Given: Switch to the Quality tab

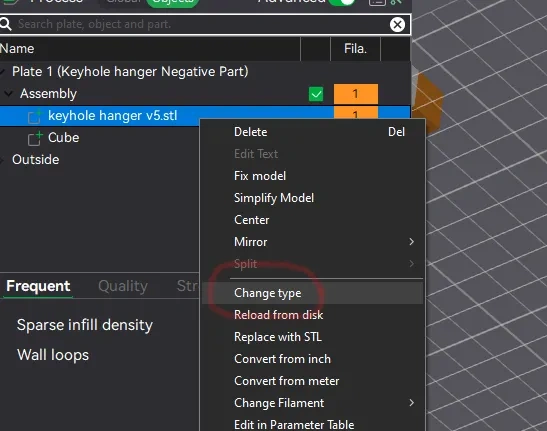Looking at the screenshot, I should tap(123, 286).
